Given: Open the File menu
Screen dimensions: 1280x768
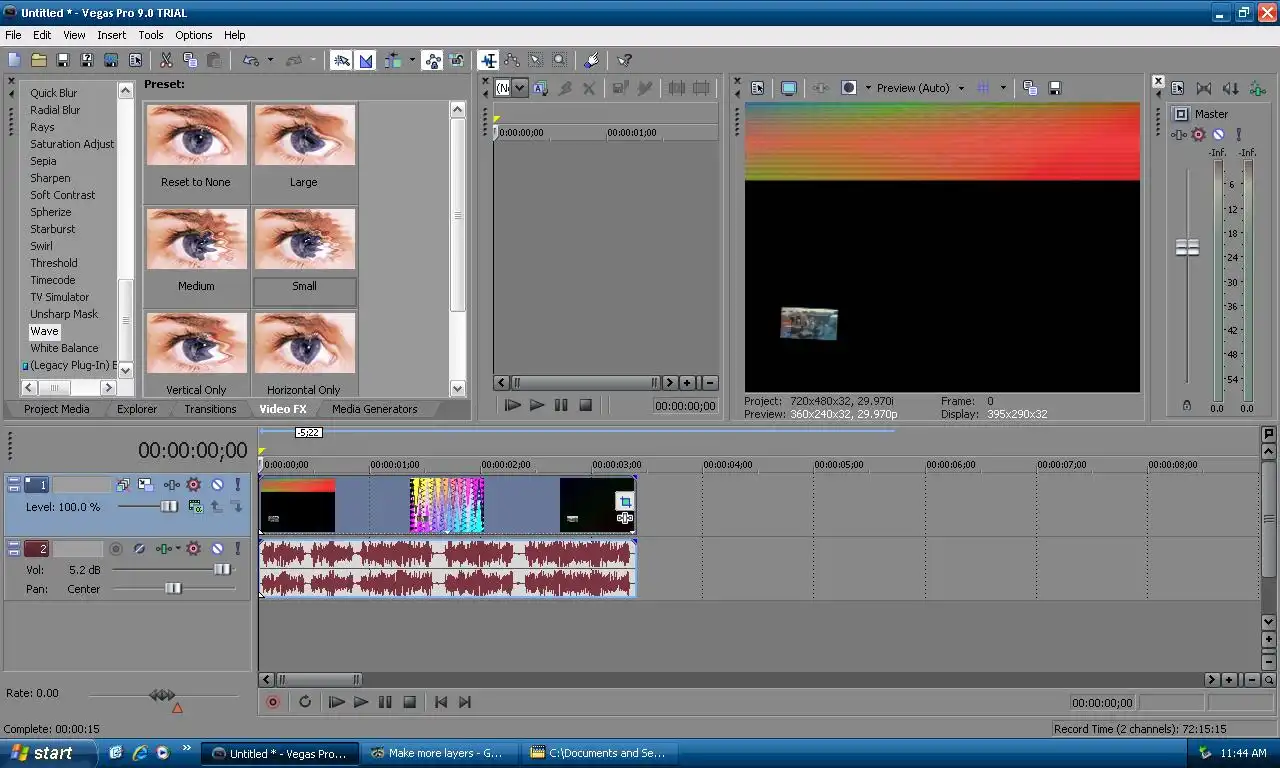Looking at the screenshot, I should [13, 35].
